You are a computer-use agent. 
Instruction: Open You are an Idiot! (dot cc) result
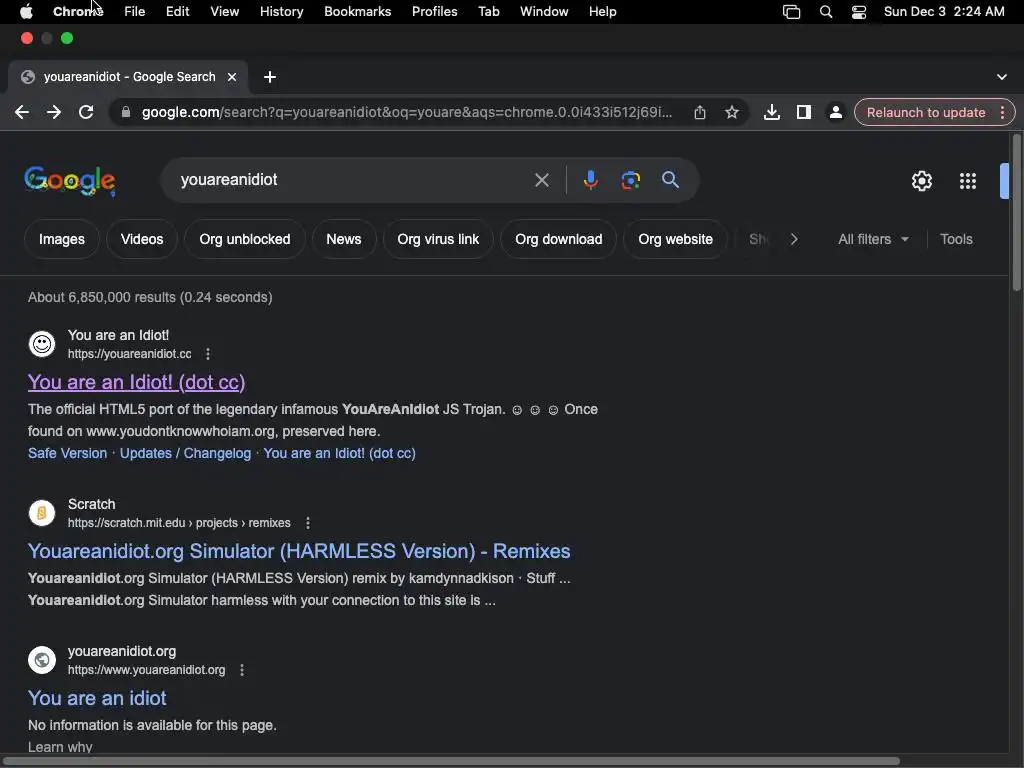tap(136, 382)
